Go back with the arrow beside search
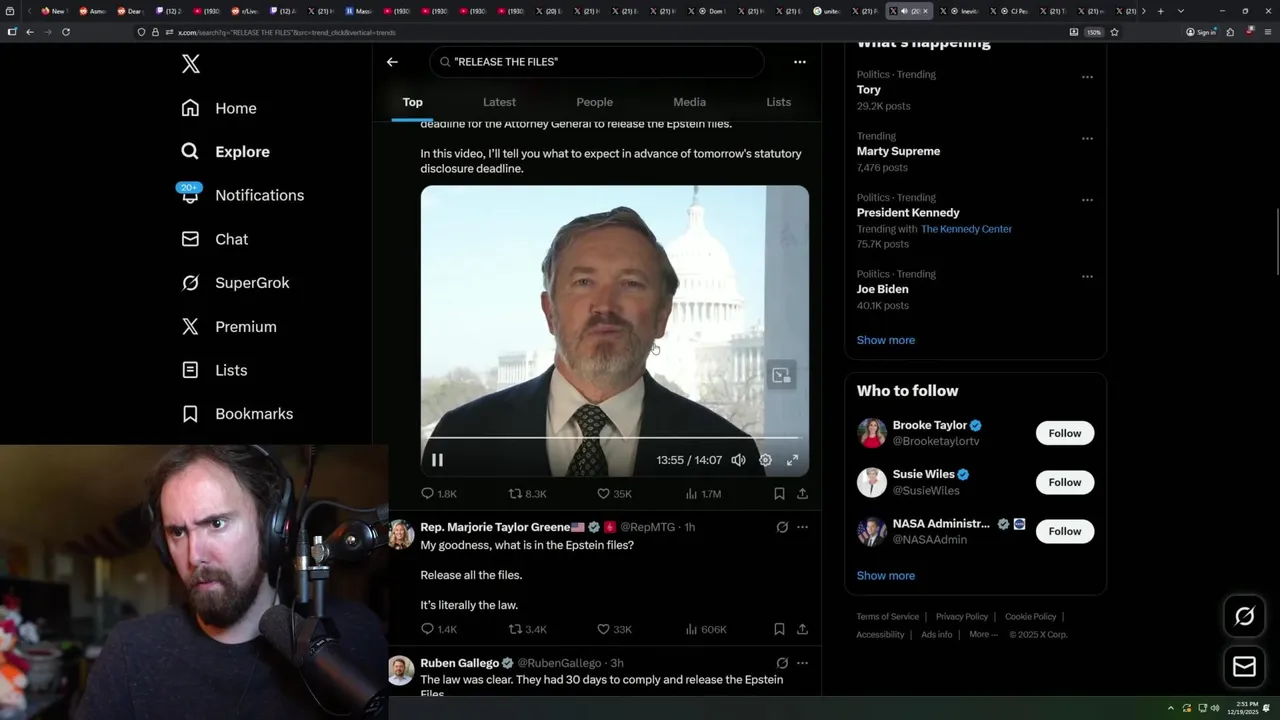 pyautogui.click(x=392, y=62)
